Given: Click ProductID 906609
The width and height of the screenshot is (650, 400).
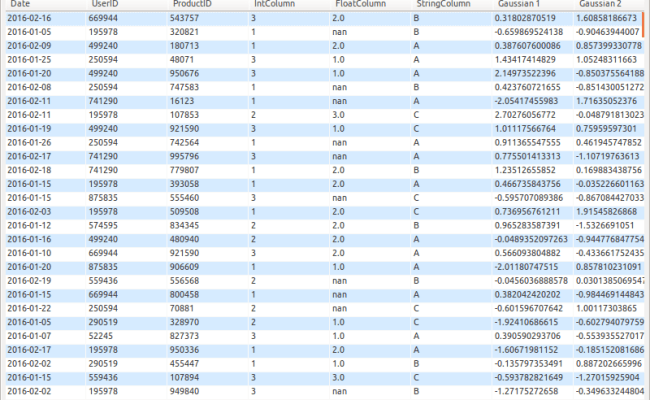Looking at the screenshot, I should 184,267.
